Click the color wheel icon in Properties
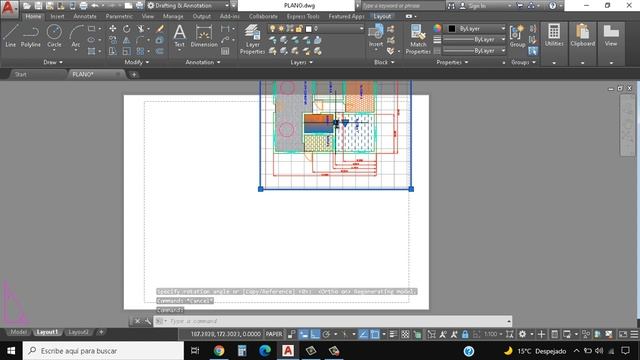 (x=437, y=28)
